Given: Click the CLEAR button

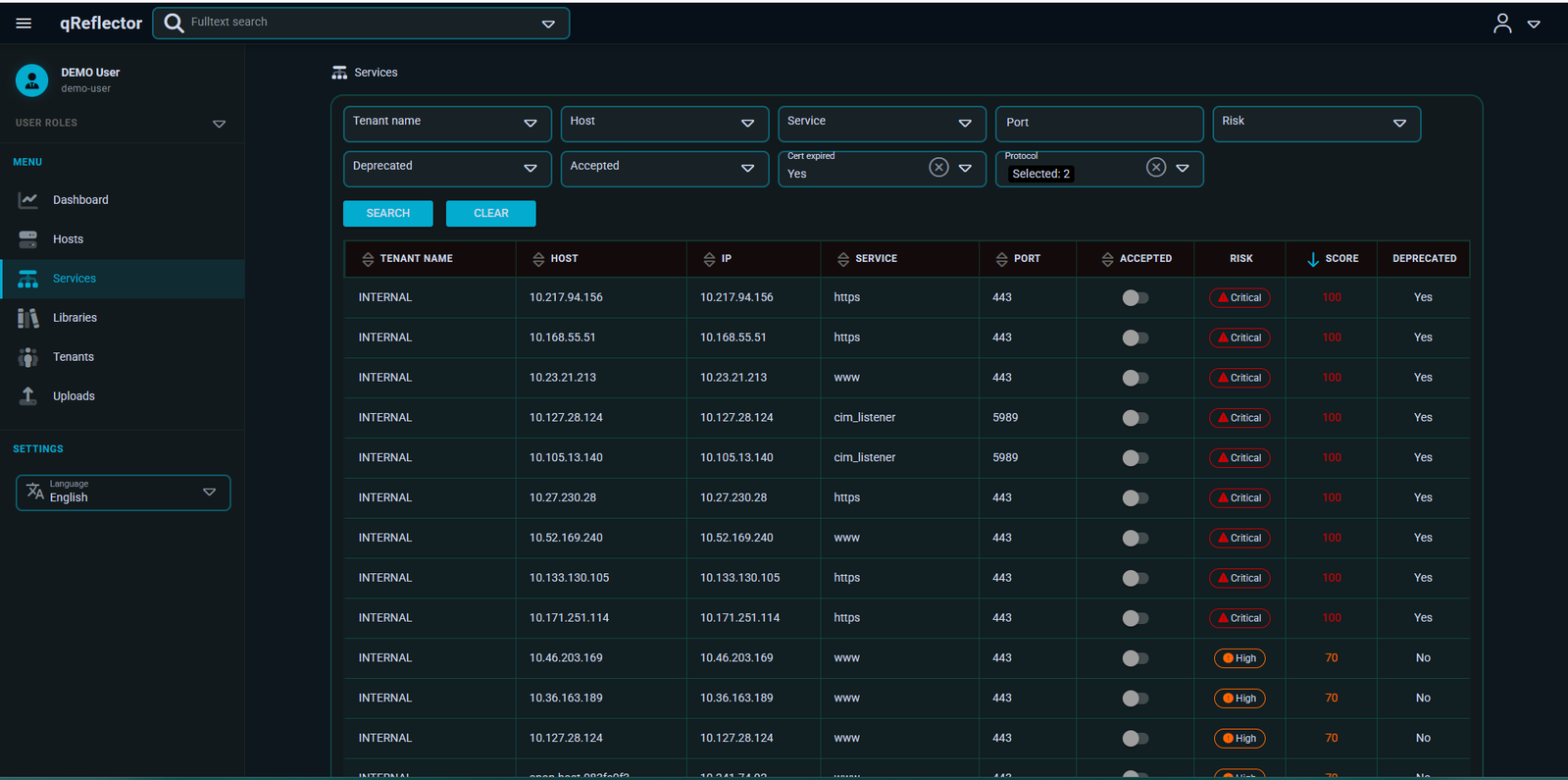Looking at the screenshot, I should (x=491, y=213).
